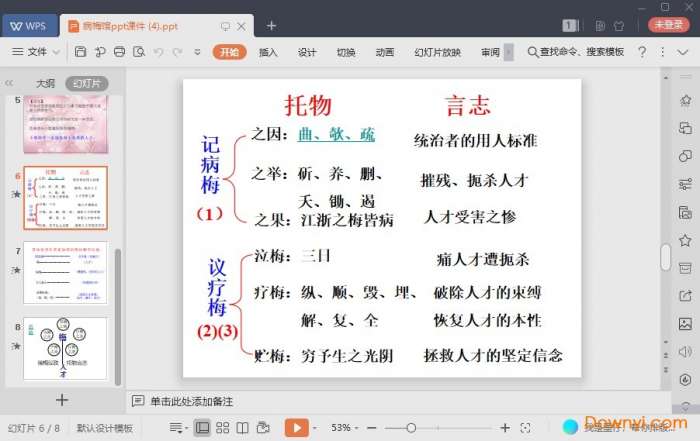Expand quick access toolbar dropdown
This screenshot has width=700, height=441.
197,52
